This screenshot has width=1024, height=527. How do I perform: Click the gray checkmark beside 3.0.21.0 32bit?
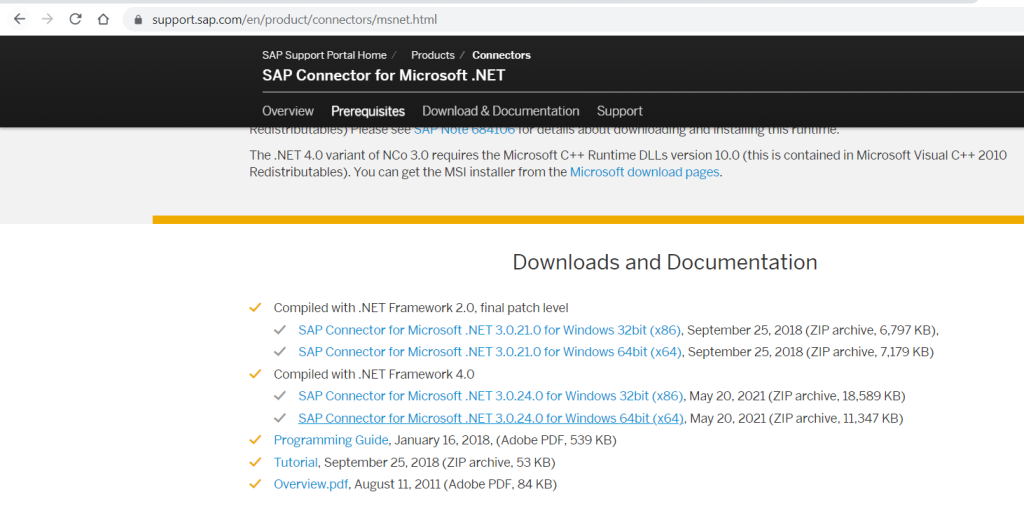(x=280, y=330)
